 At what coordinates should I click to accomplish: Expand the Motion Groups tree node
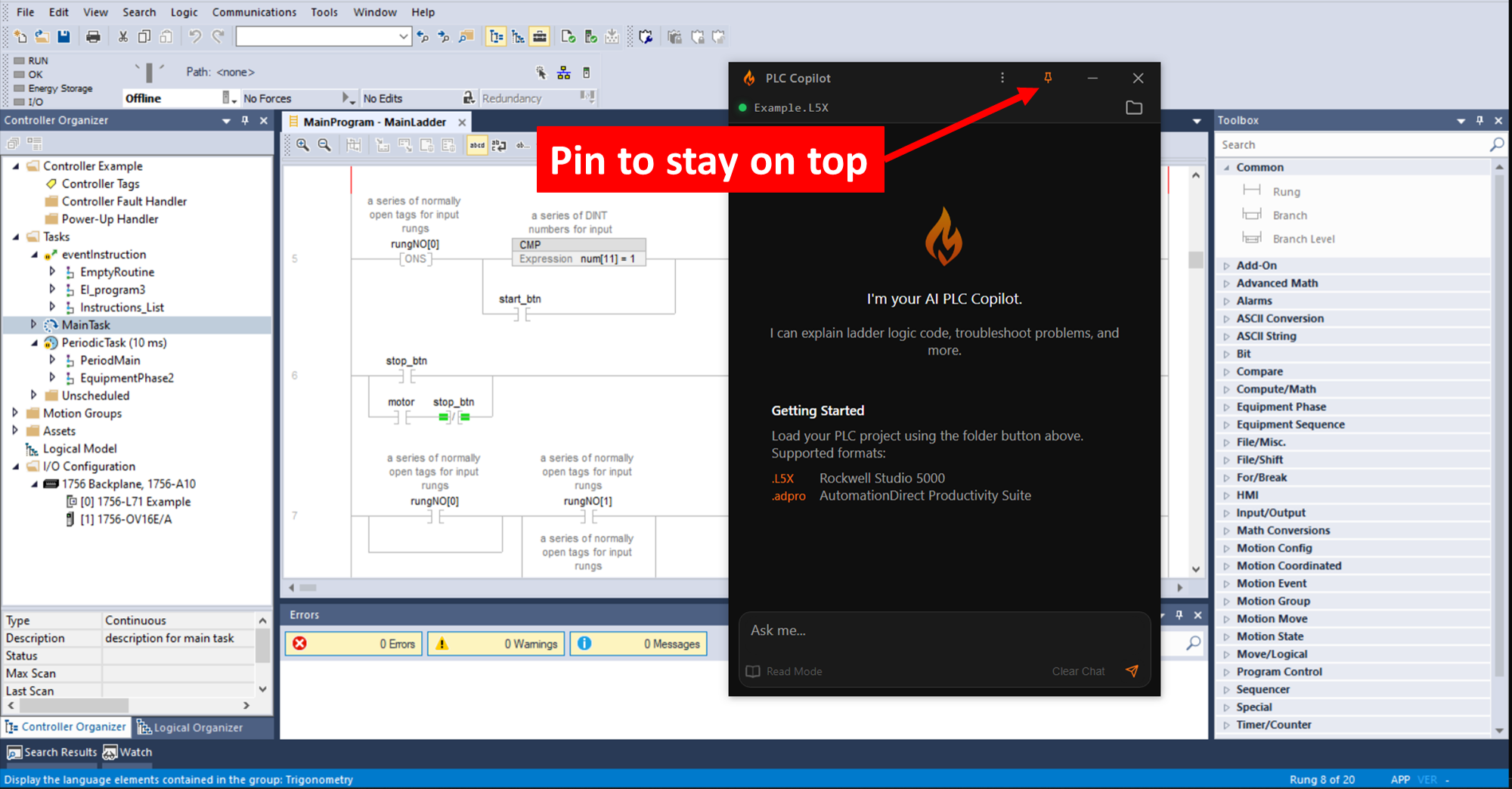point(17,413)
